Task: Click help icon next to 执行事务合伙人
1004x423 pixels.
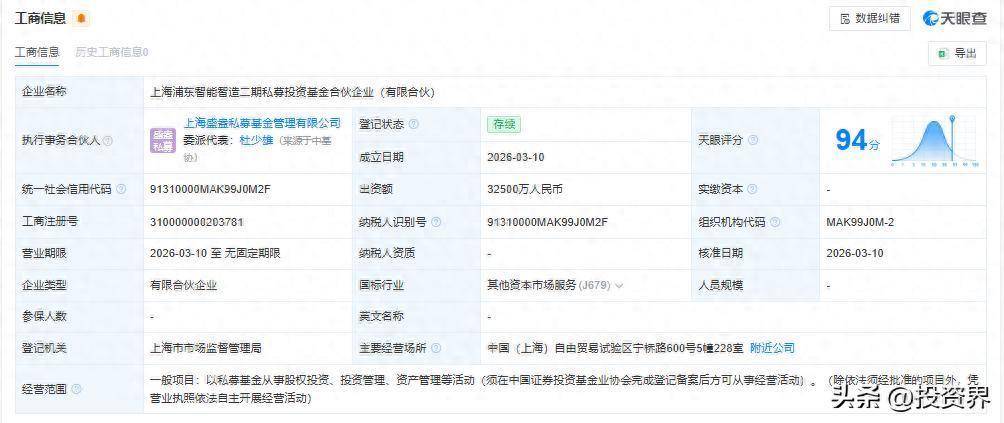Action: (108, 141)
